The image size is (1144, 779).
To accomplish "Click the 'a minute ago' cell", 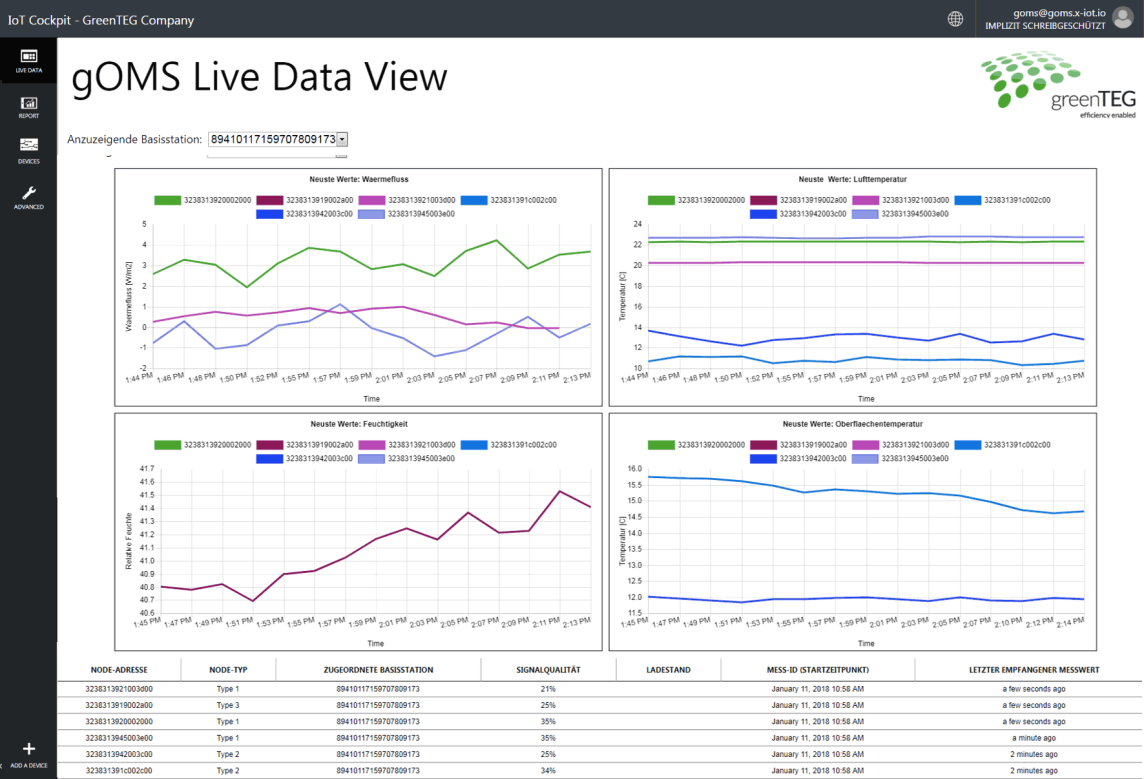I will click(x=1034, y=737).
